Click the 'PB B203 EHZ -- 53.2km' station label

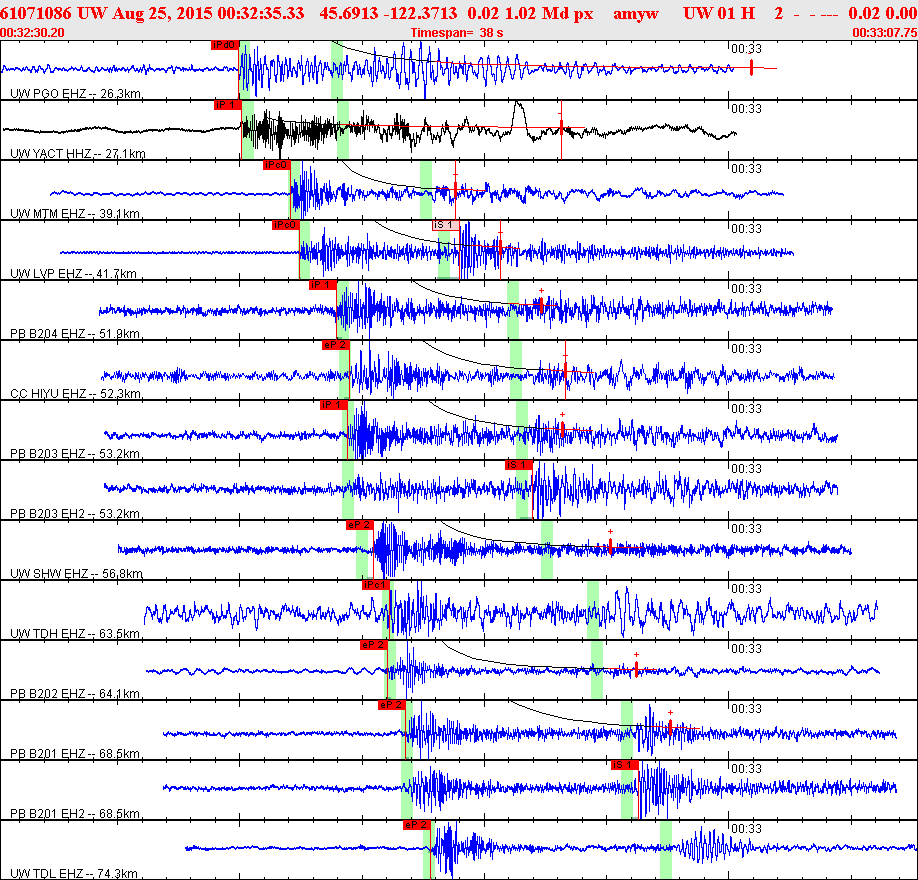click(75, 454)
